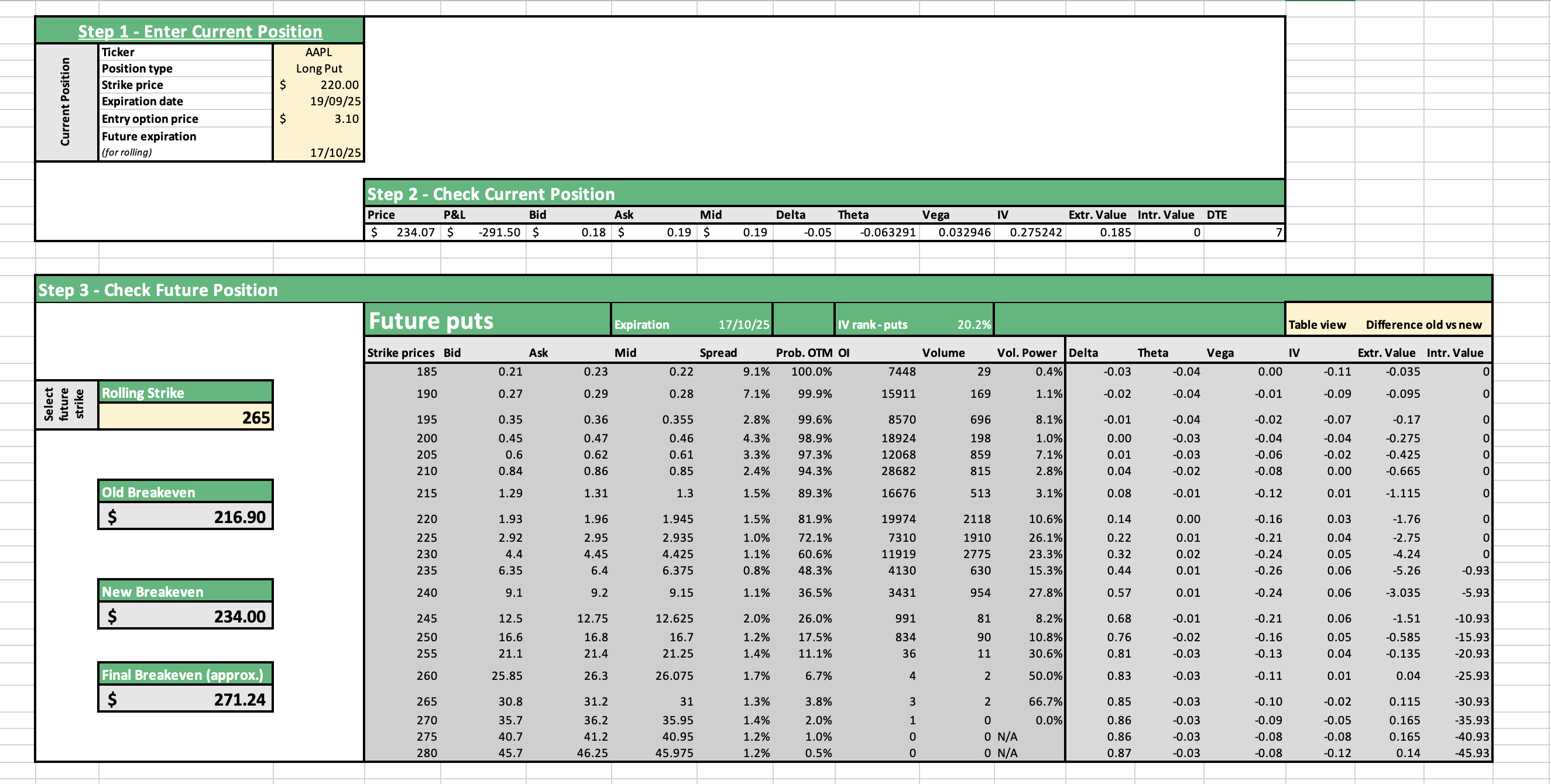Select strike price 185 in puts table

coord(402,372)
